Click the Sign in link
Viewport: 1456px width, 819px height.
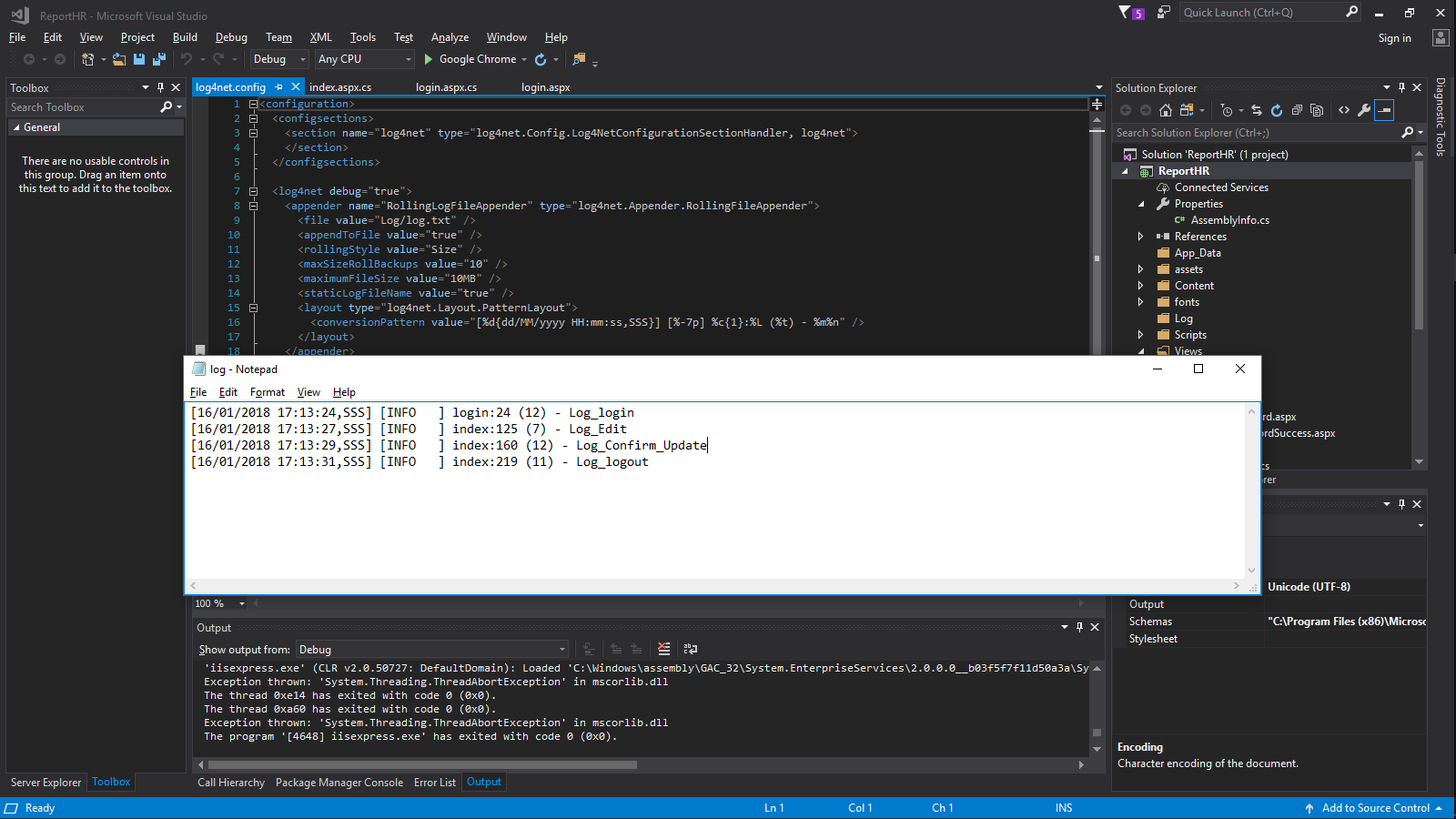point(1394,38)
